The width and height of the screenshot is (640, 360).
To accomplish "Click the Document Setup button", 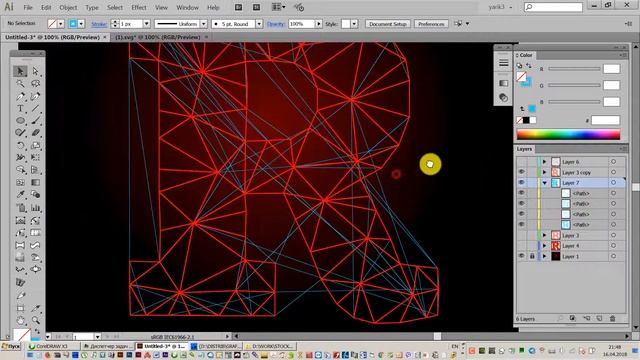I will [x=388, y=24].
